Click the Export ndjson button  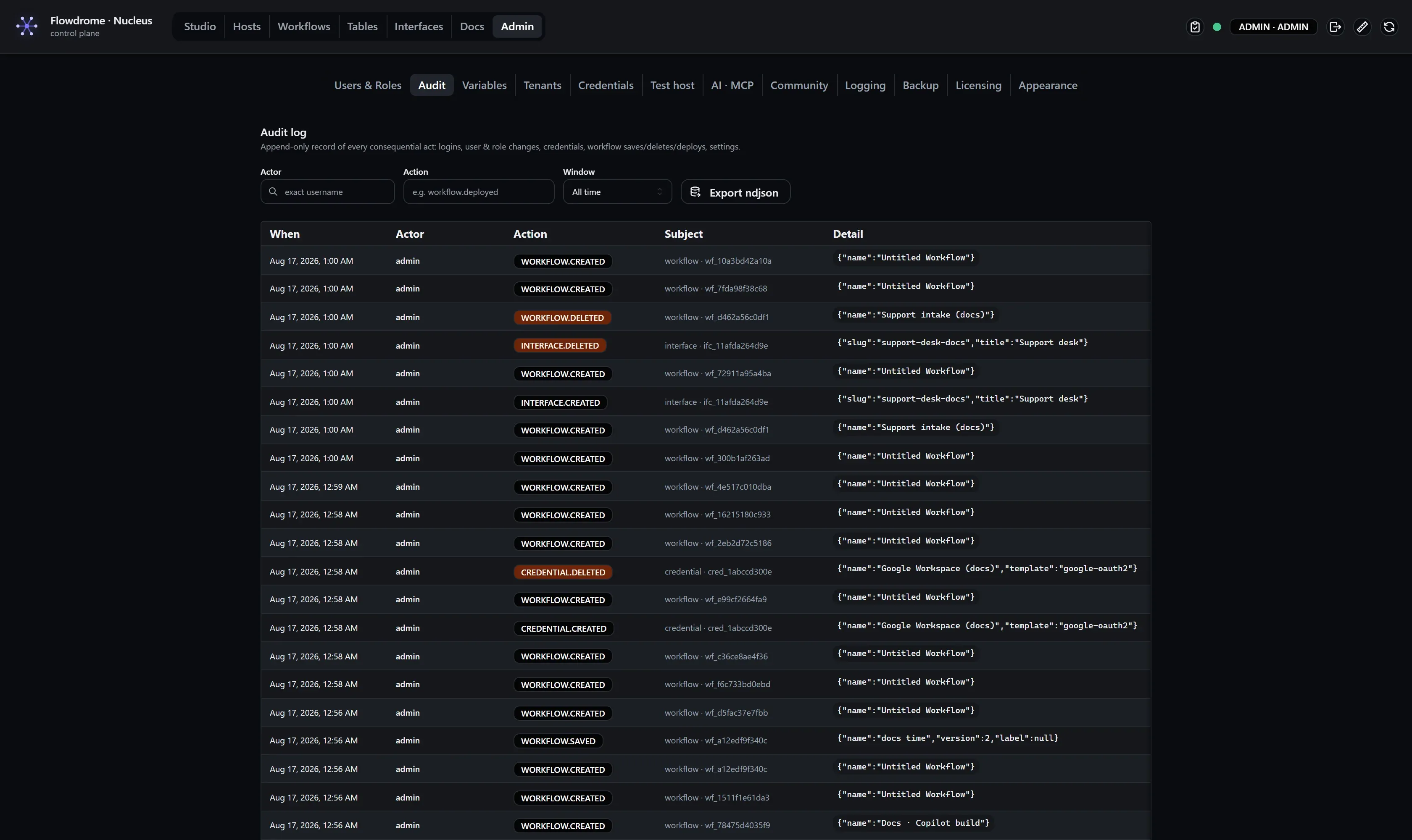735,192
